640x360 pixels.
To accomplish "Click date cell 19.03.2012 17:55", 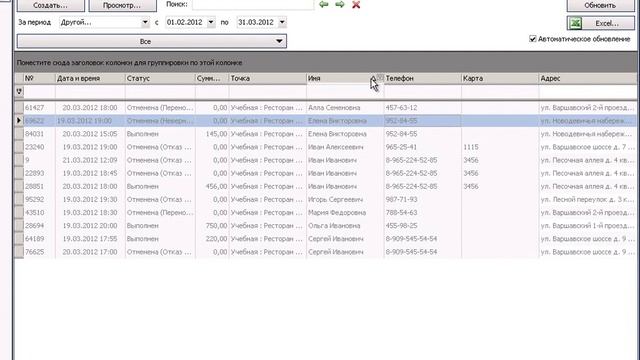I will (90, 238).
